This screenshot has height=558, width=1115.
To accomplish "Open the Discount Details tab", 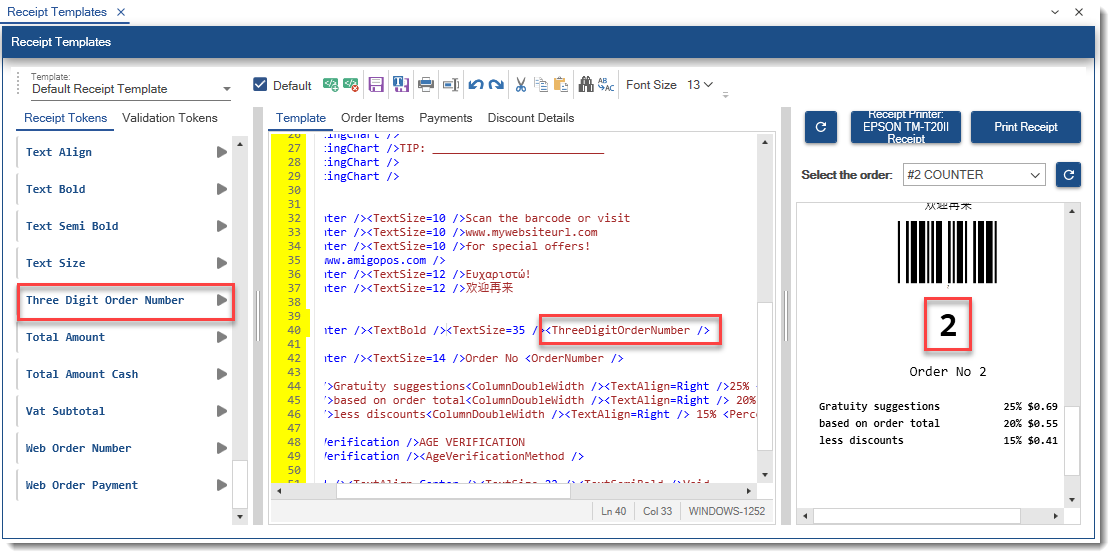I will point(530,118).
